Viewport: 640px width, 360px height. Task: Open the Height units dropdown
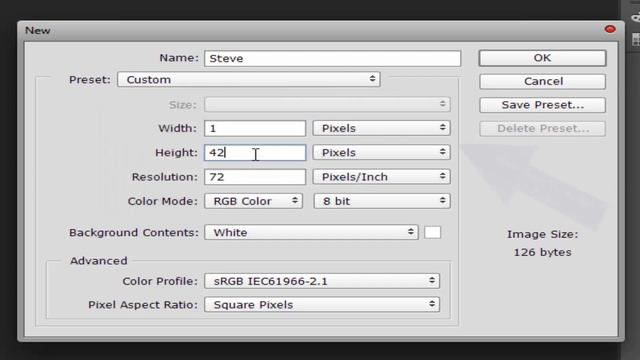381,152
